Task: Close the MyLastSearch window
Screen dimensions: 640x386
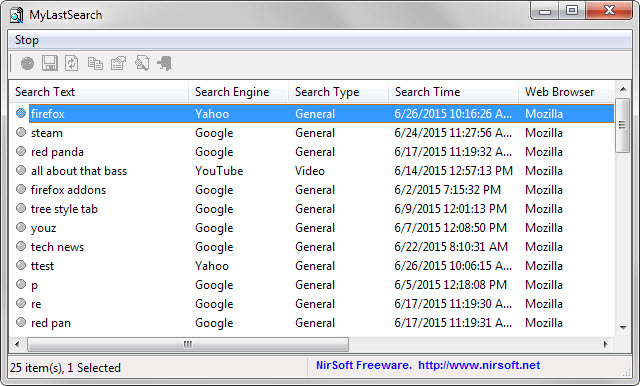Action: [x=609, y=11]
